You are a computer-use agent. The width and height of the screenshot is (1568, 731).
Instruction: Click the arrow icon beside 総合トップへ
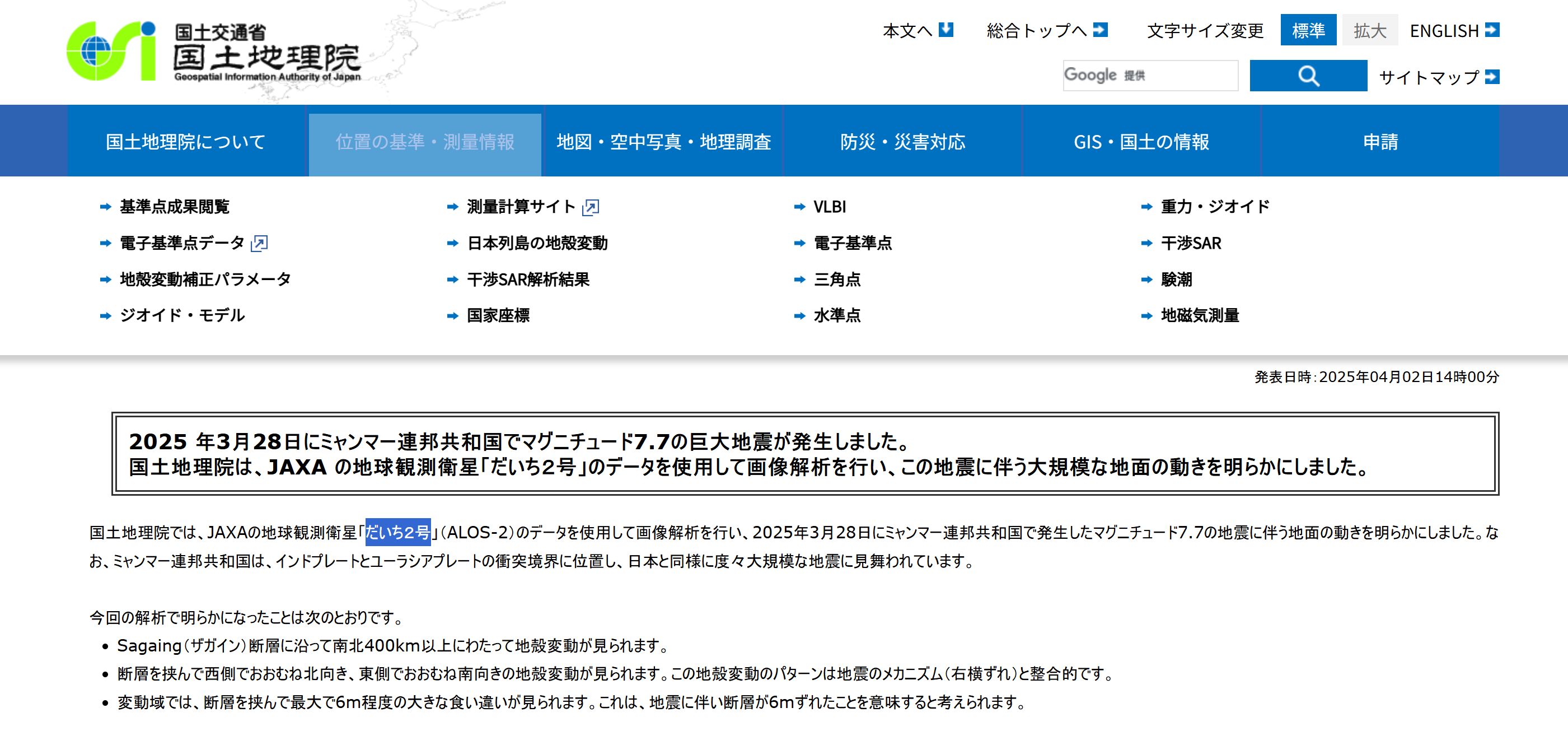click(1100, 29)
